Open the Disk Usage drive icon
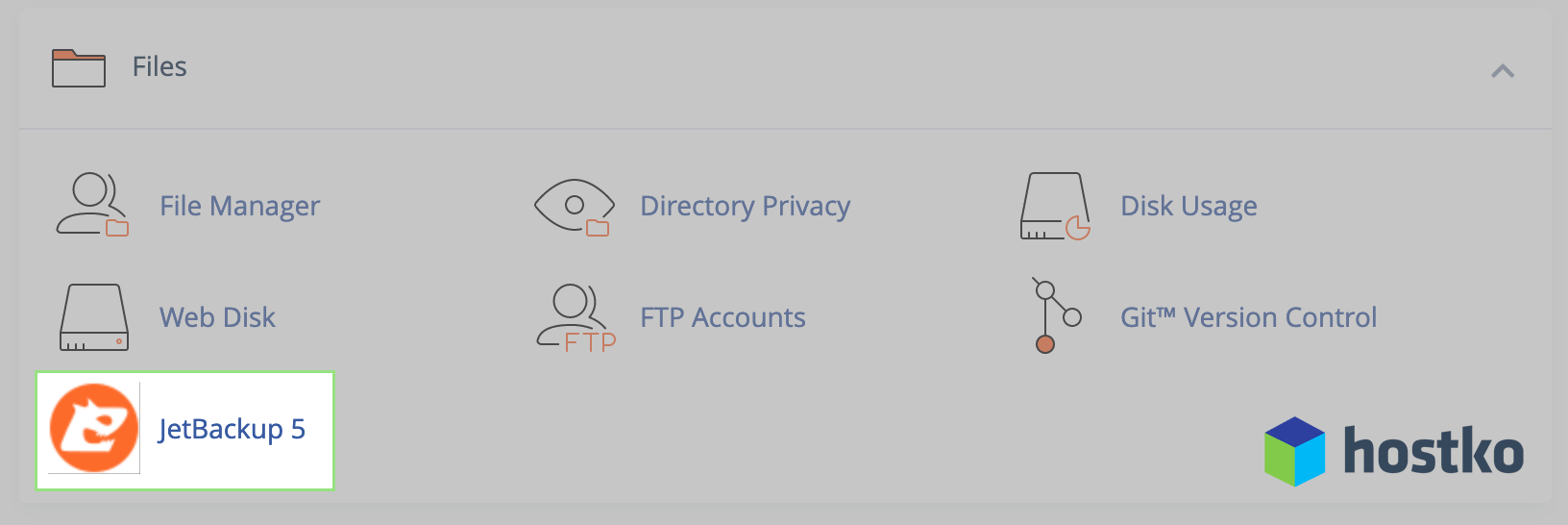The height and width of the screenshot is (525, 1568). point(1055,206)
